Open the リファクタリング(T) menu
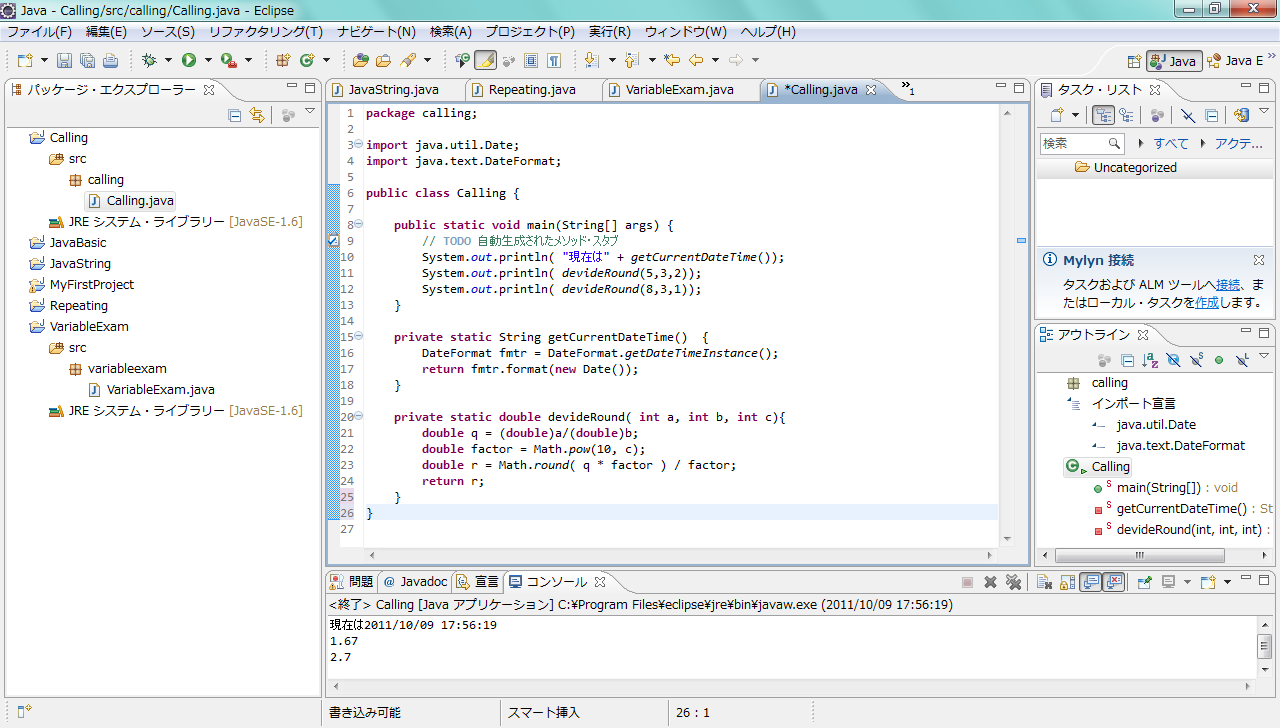 click(x=265, y=32)
